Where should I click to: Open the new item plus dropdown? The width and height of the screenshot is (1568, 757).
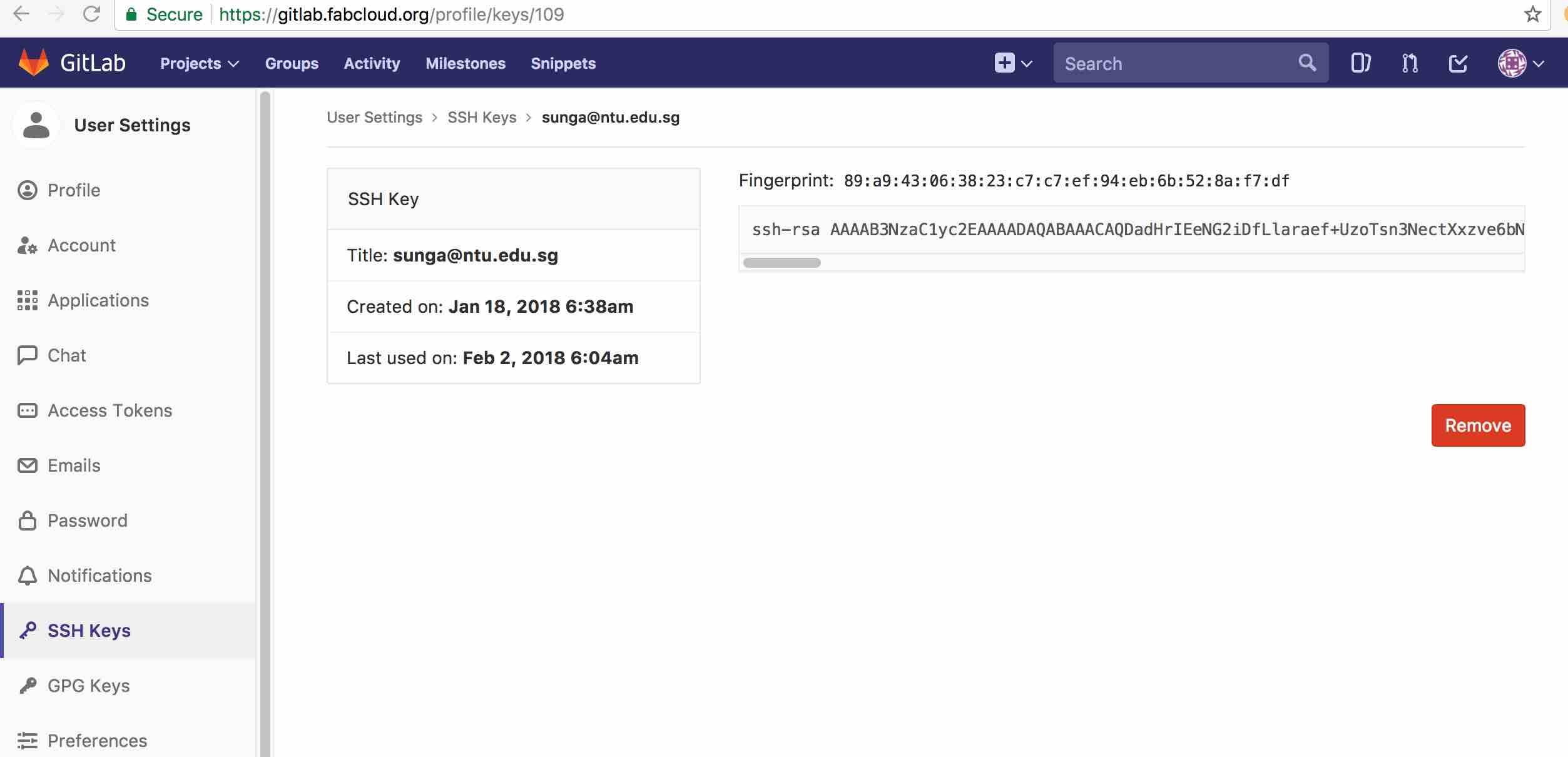coord(1012,63)
